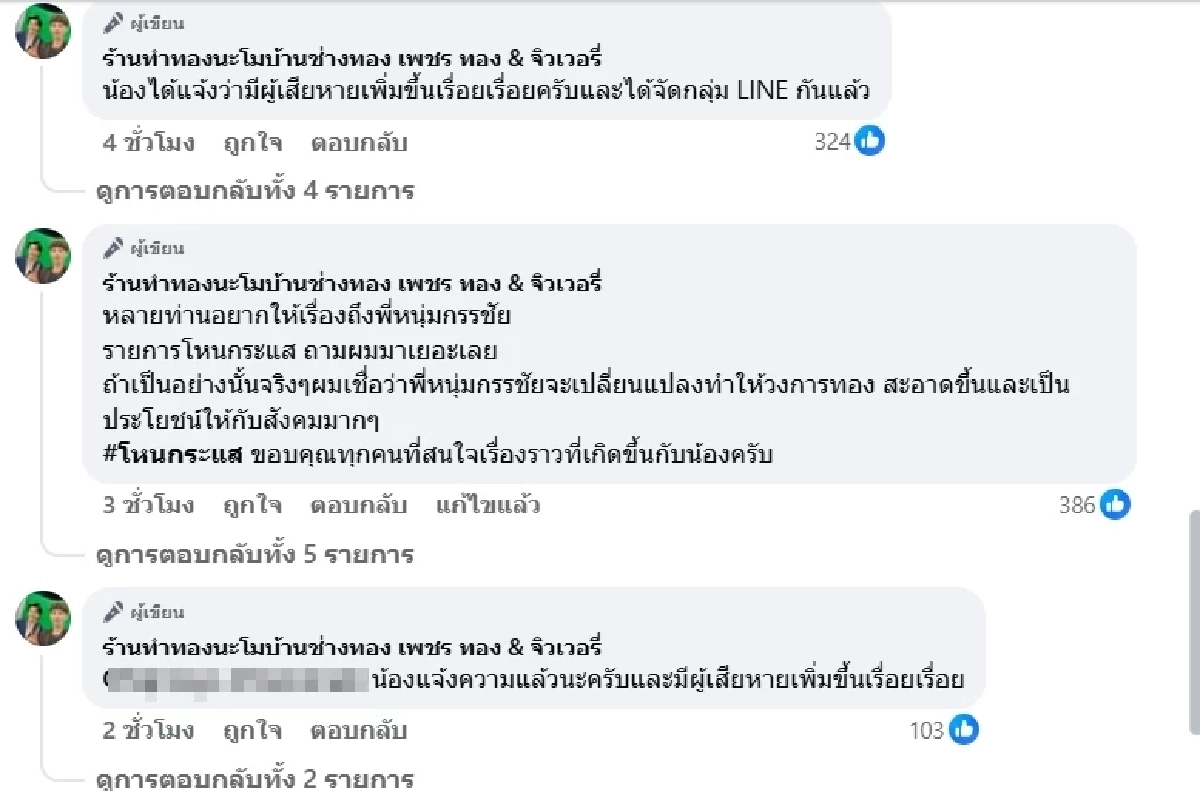Image resolution: width=1200 pixels, height=791 pixels.
Task: Expand replies via 'ดูการตอบกลับทั้ง 2 รายการ'
Action: (255, 779)
